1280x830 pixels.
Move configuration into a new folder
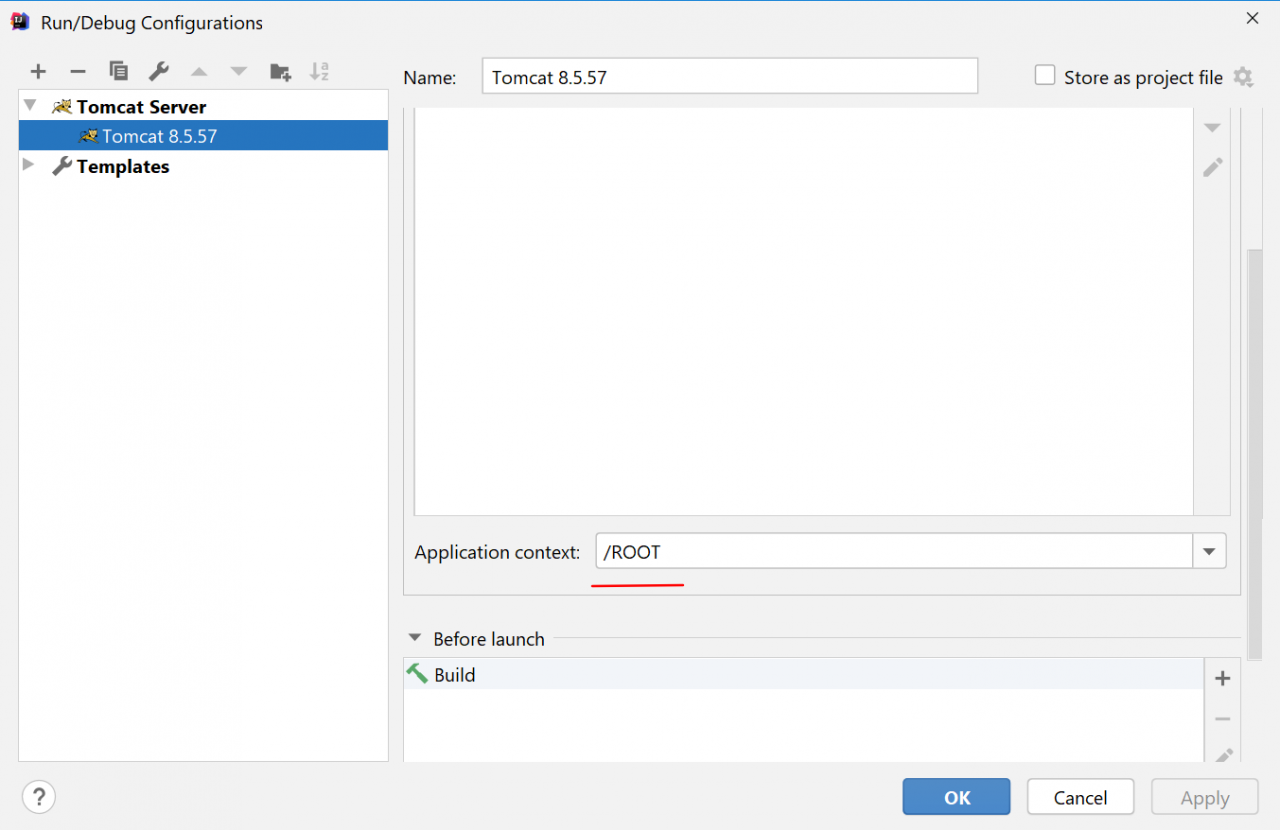[280, 71]
